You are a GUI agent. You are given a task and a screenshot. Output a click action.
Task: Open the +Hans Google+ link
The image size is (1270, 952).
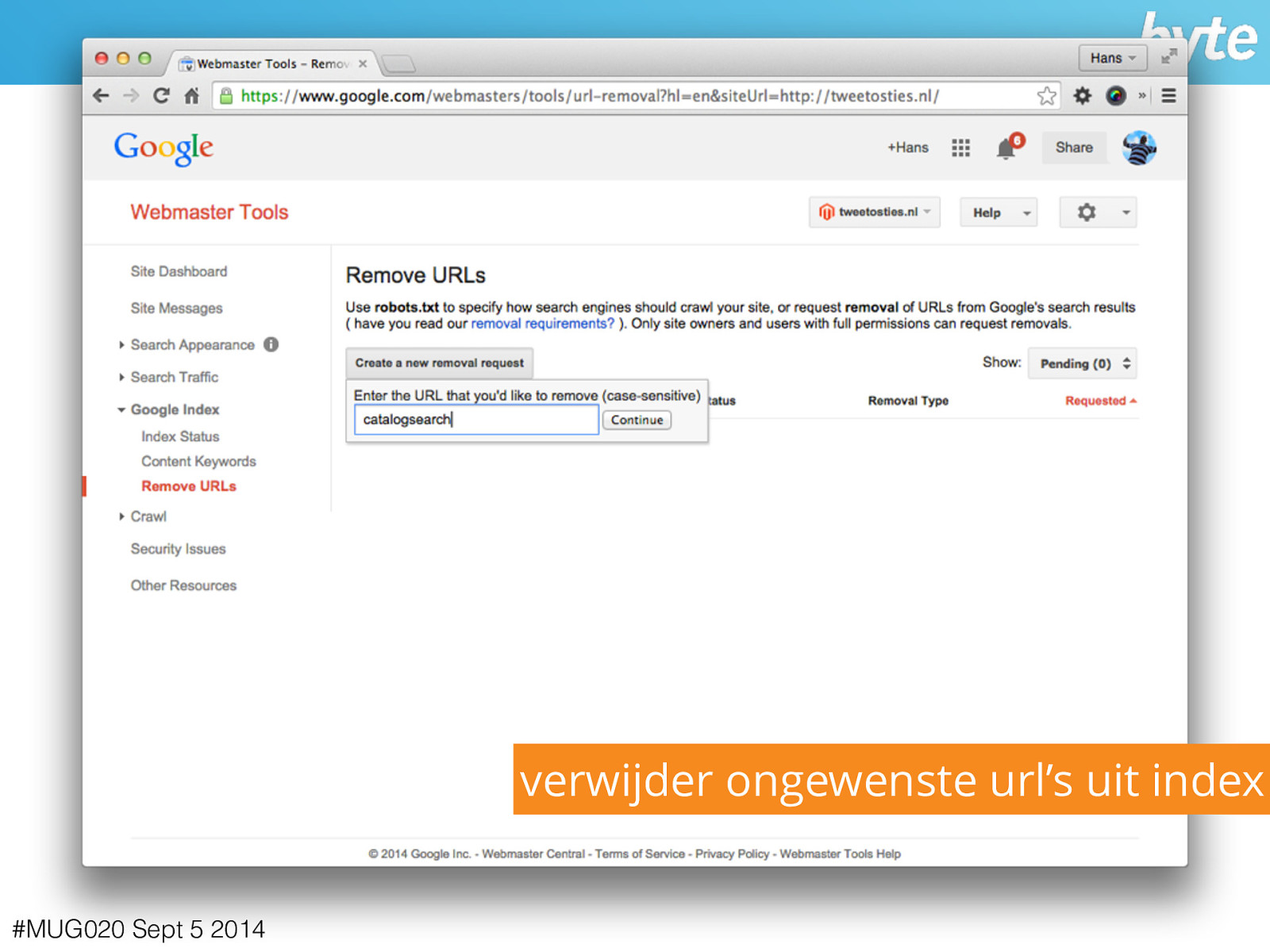point(908,148)
